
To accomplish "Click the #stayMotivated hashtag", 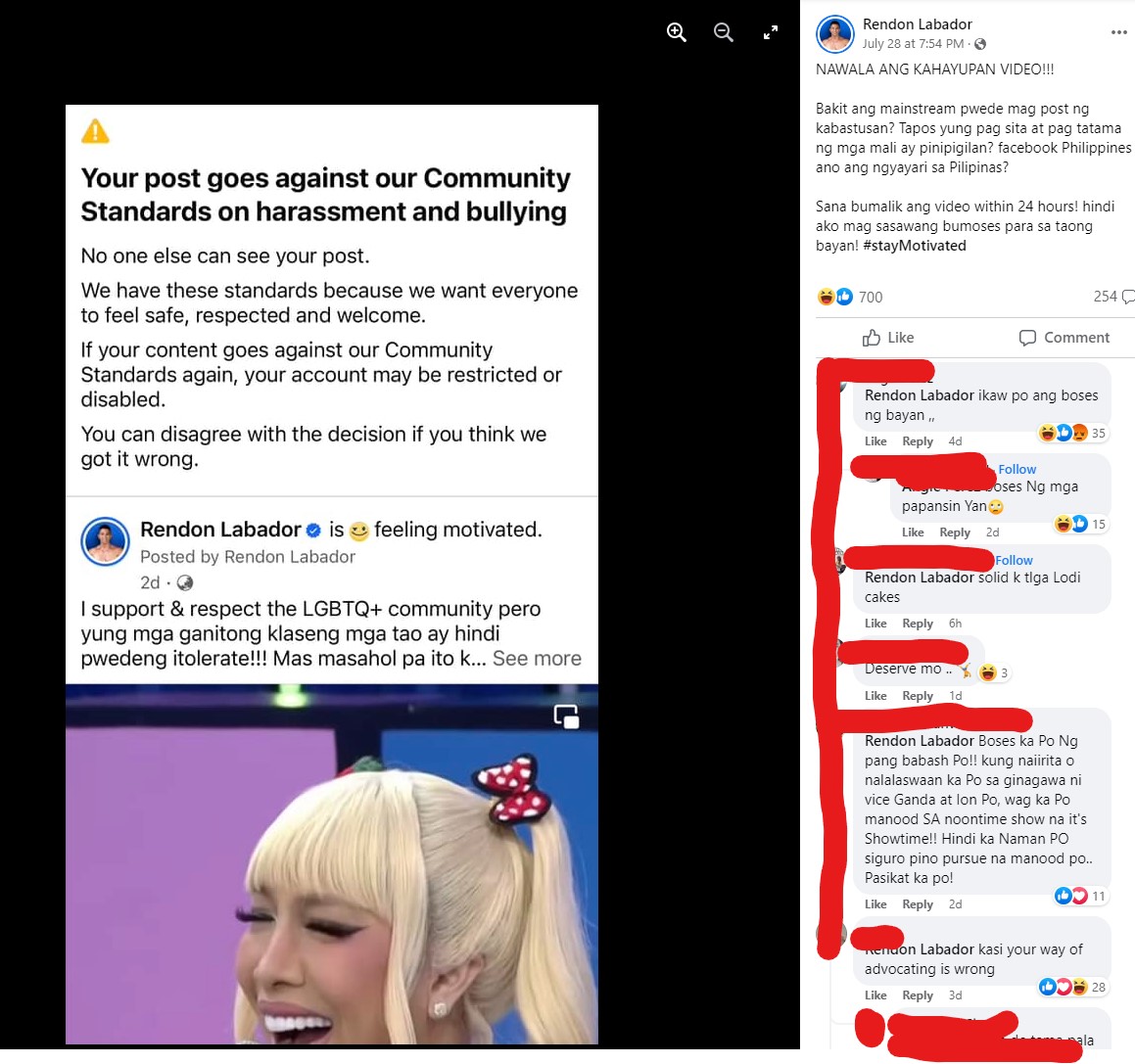I will tap(915, 246).
